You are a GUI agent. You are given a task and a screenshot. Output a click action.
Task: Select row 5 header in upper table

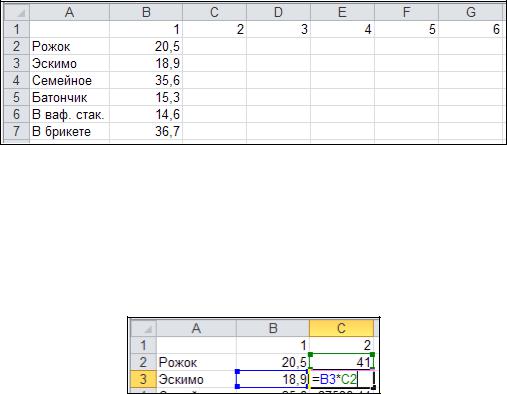(16, 97)
